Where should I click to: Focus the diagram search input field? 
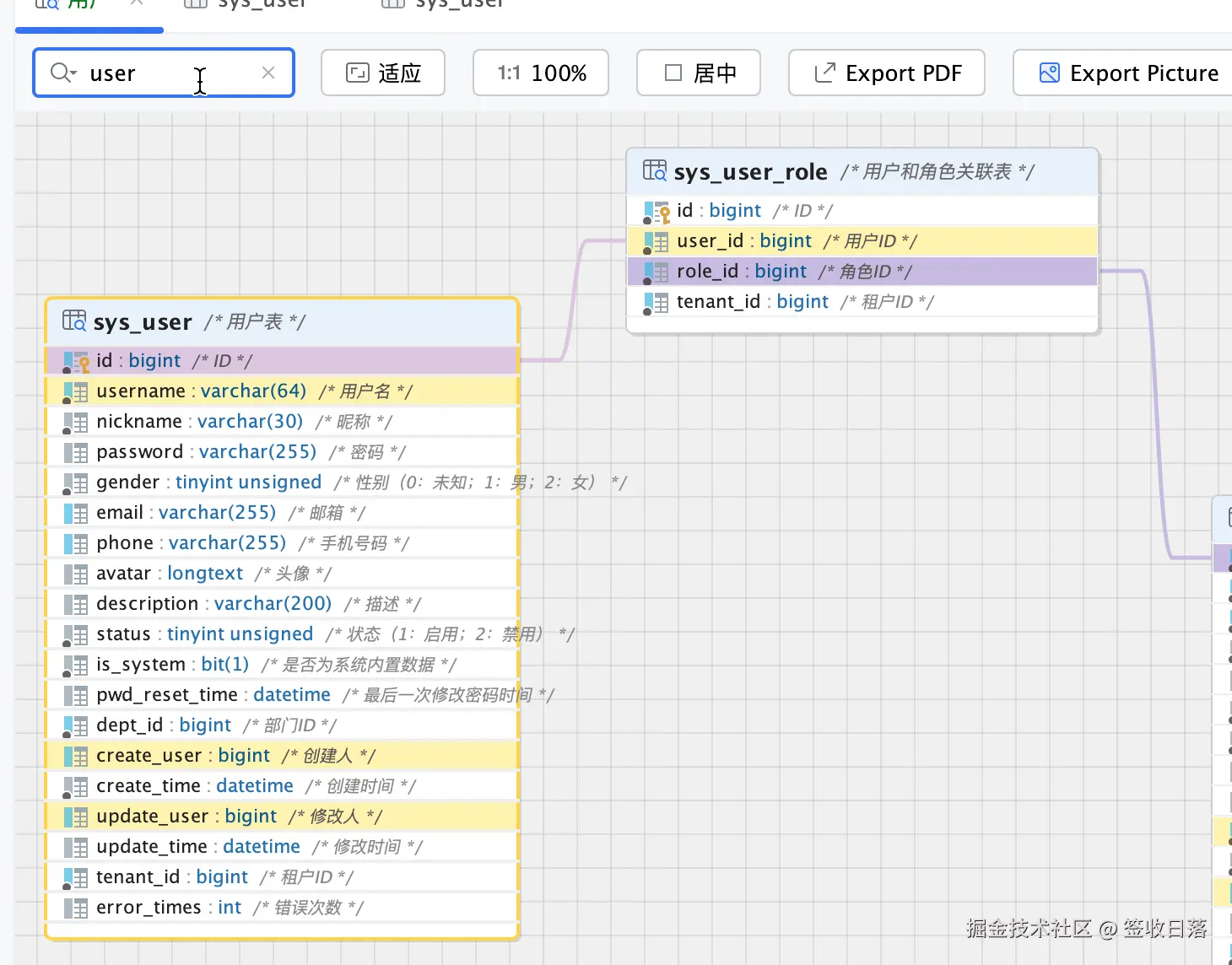pyautogui.click(x=164, y=73)
